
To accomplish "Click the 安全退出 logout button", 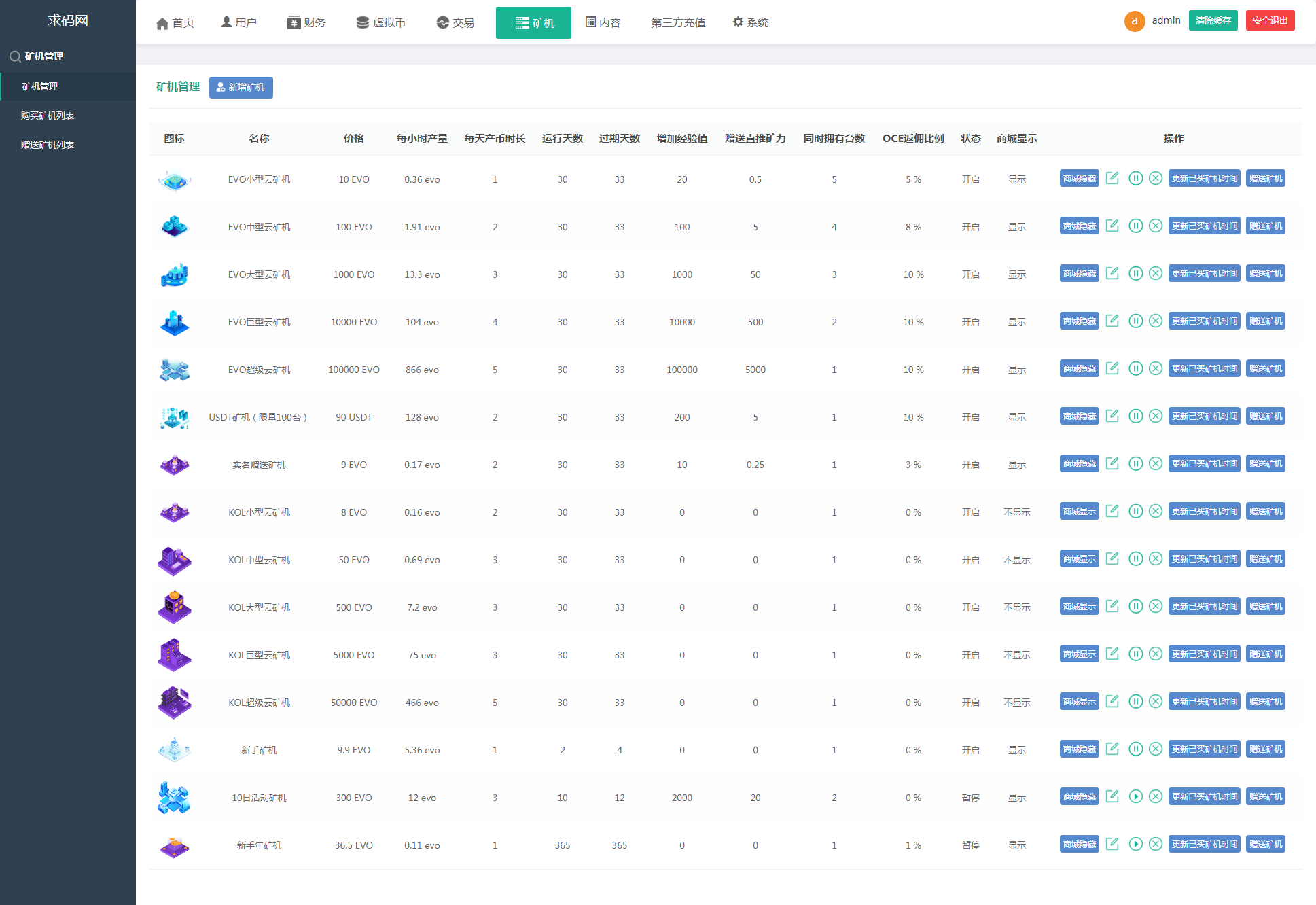I will pos(1270,20).
